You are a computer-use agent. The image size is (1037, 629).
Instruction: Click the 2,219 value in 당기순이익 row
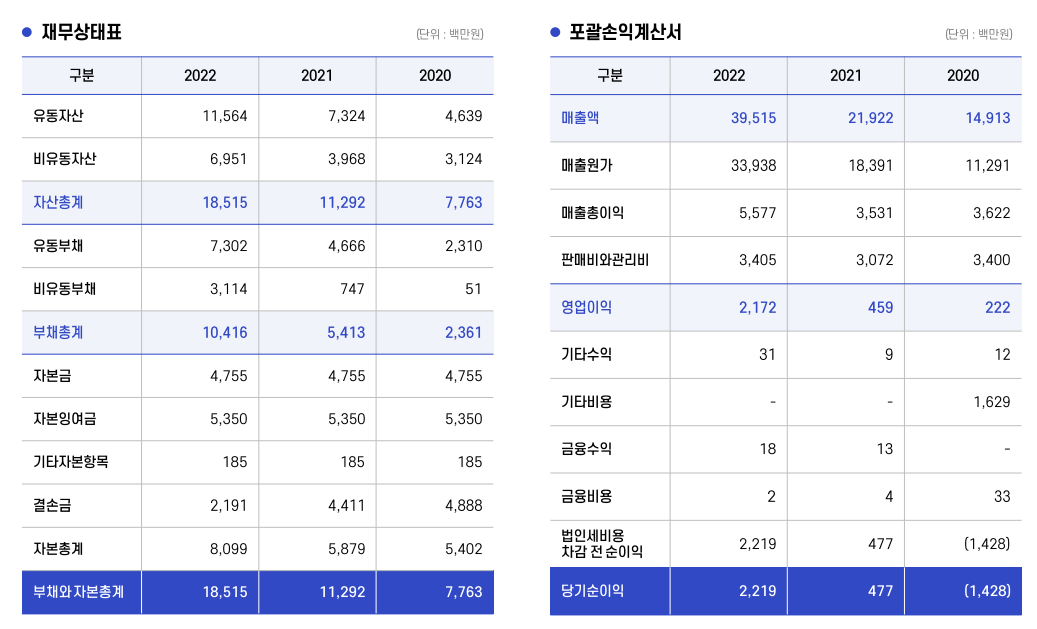tap(757, 591)
